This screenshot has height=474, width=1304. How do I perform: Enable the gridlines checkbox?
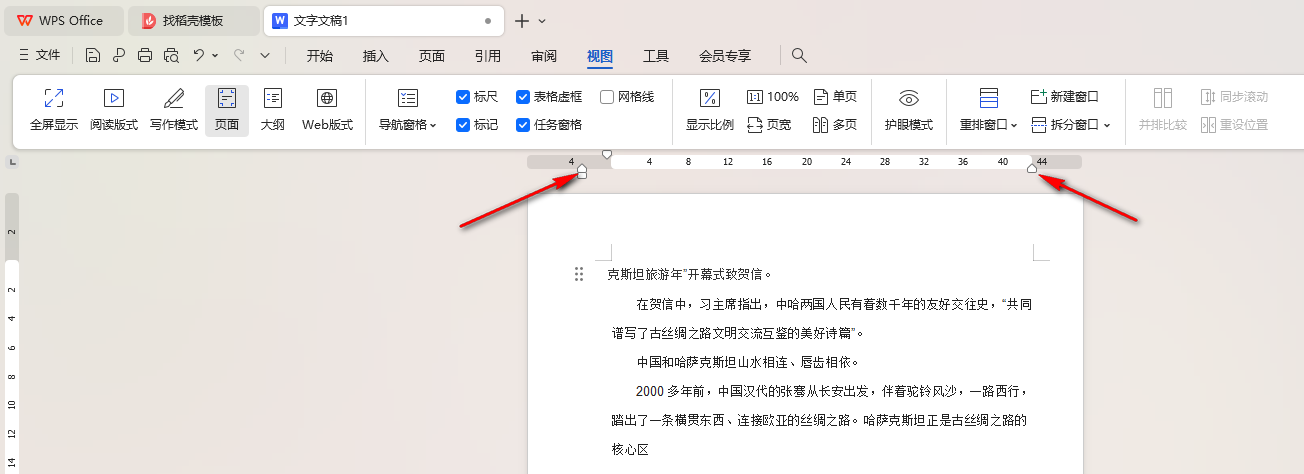[607, 97]
